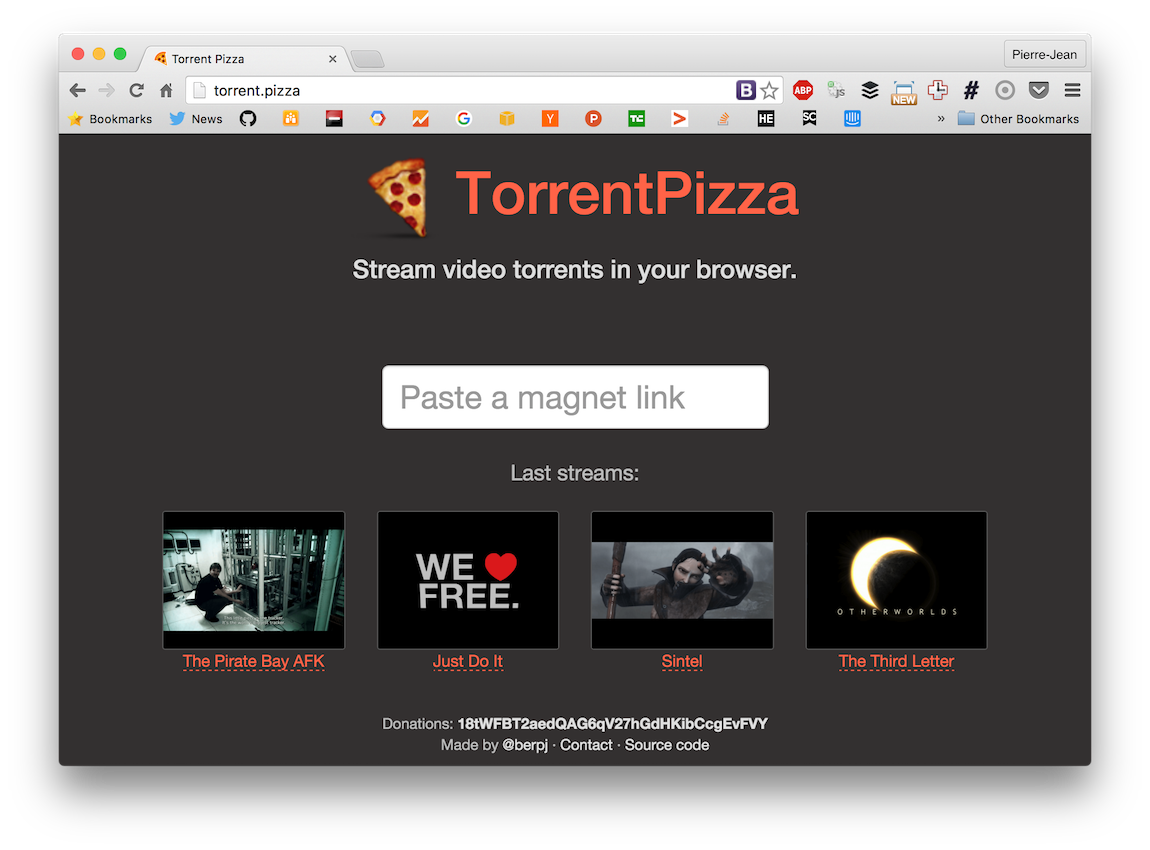Open the Google G bookmark
Image resolution: width=1150 pixels, height=850 pixels.
click(x=464, y=119)
